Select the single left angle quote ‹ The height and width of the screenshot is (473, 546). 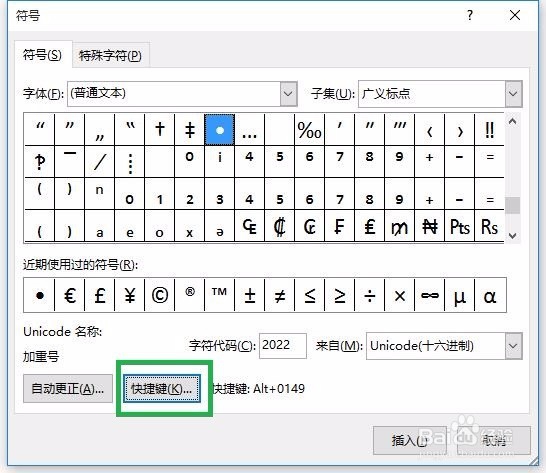(x=429, y=130)
